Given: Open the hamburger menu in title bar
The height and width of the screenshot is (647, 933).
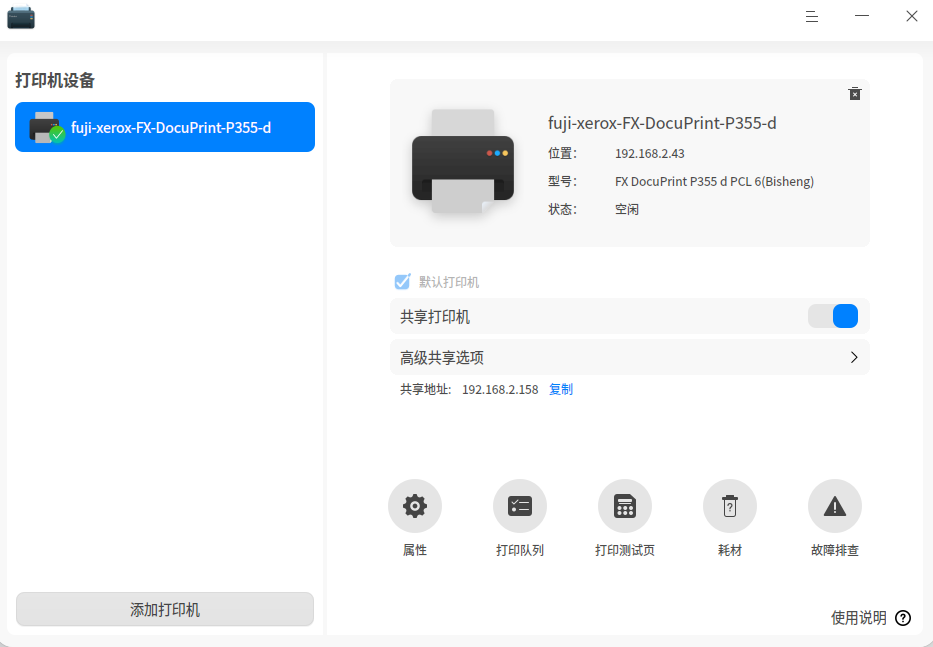Looking at the screenshot, I should 812,17.
